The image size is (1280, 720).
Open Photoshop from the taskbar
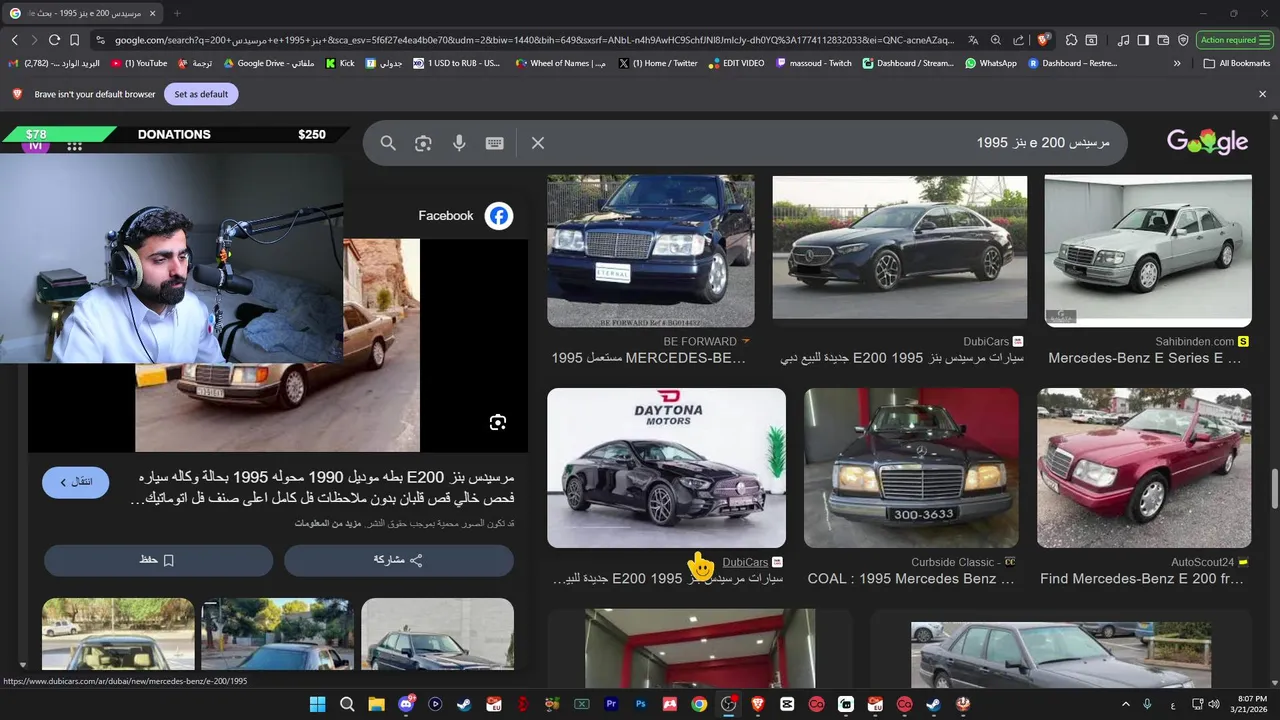(640, 704)
